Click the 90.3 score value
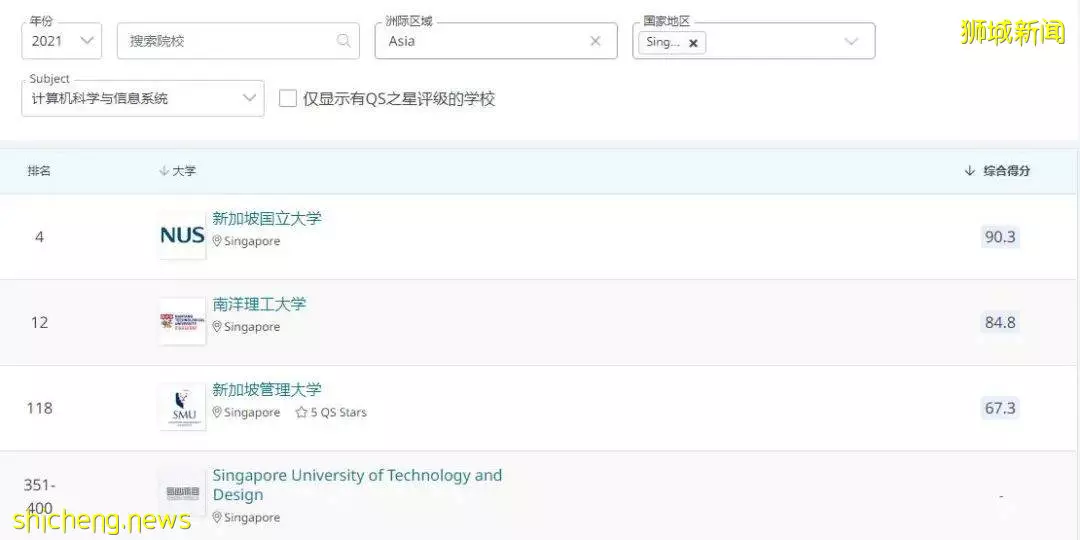Viewport: 1080px width, 540px height. tap(1000, 237)
